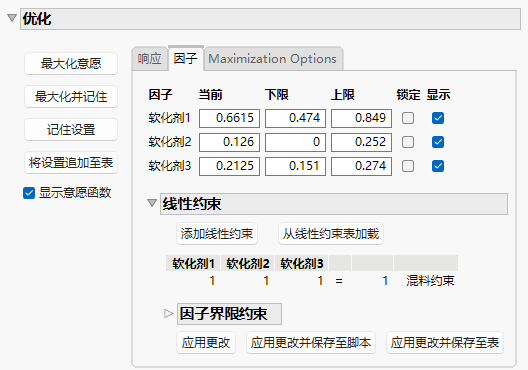Check the 锁定 box for 软化剂3
This screenshot has height=370, width=528.
pos(408,166)
